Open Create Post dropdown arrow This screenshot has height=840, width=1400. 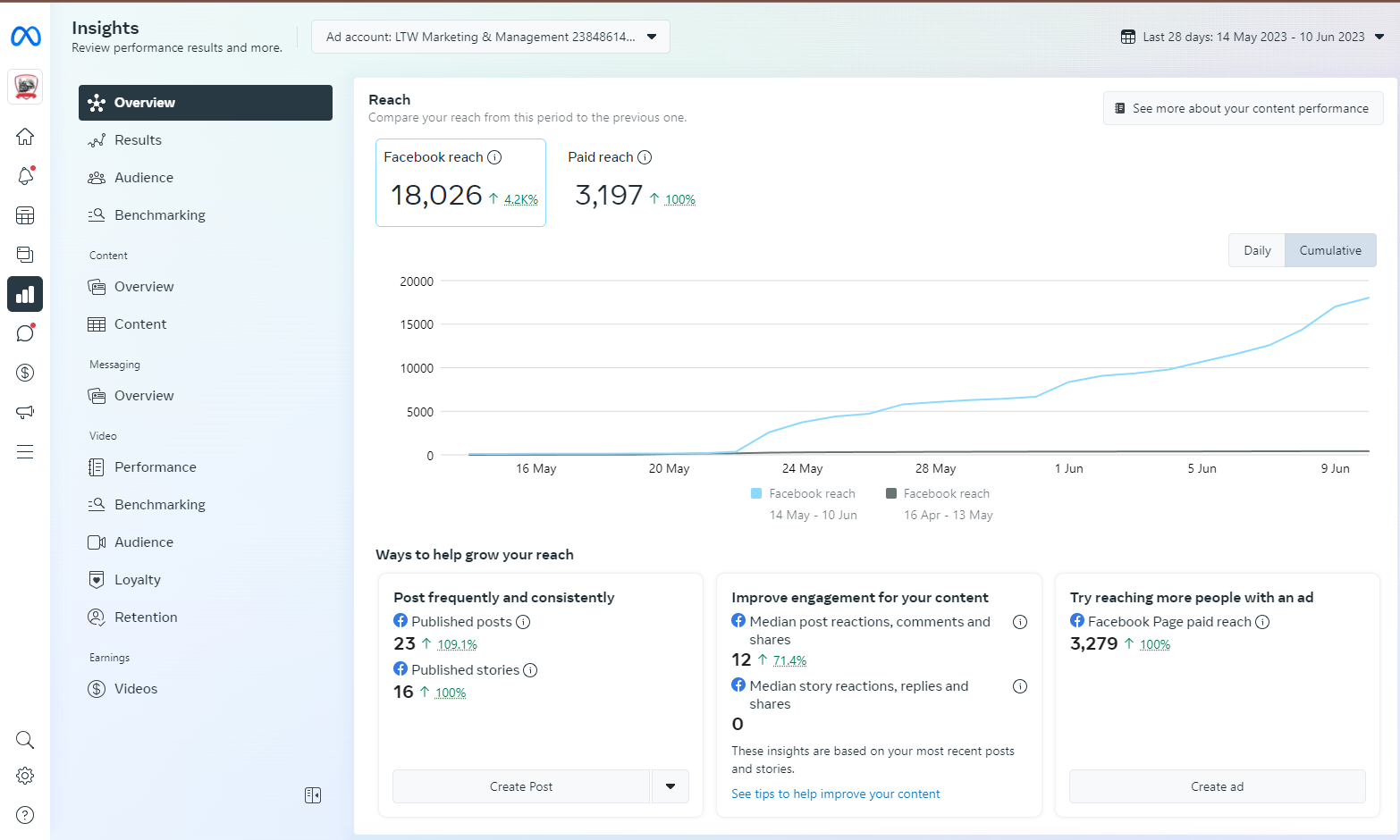click(670, 786)
